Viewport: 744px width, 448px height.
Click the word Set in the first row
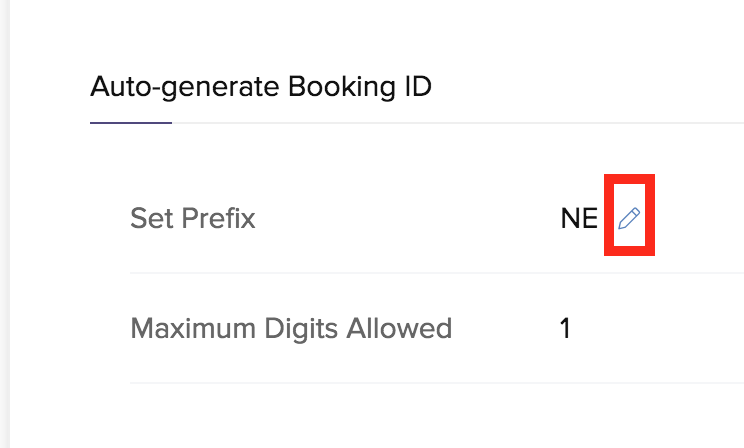point(151,218)
